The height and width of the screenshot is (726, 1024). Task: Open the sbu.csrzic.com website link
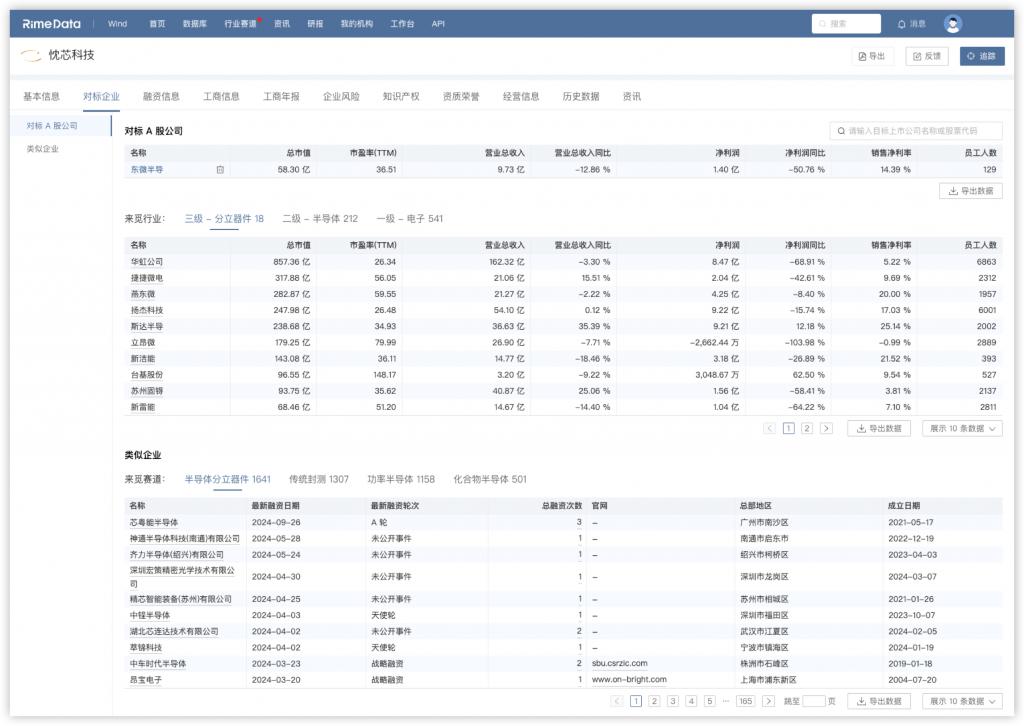coord(619,663)
